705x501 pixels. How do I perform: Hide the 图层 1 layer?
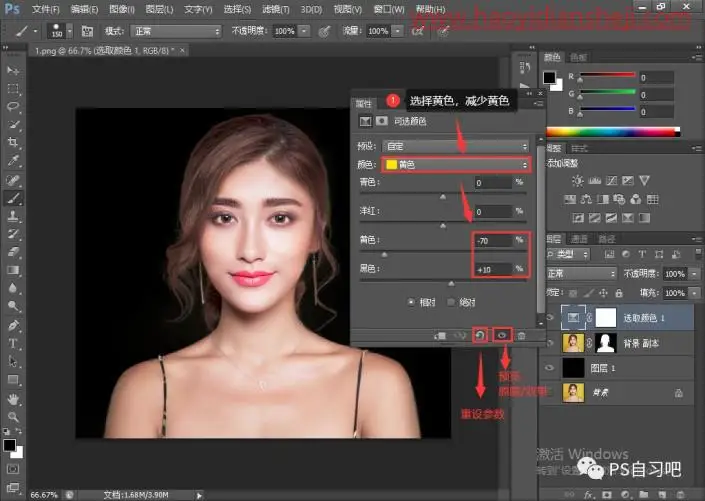click(x=550, y=368)
